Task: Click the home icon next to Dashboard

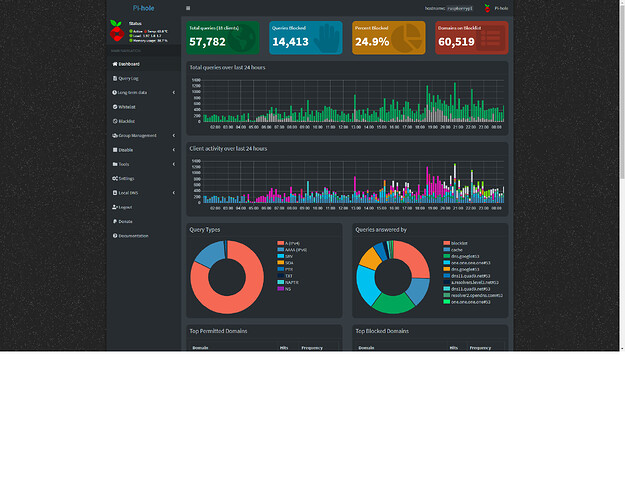Action: click(x=115, y=64)
